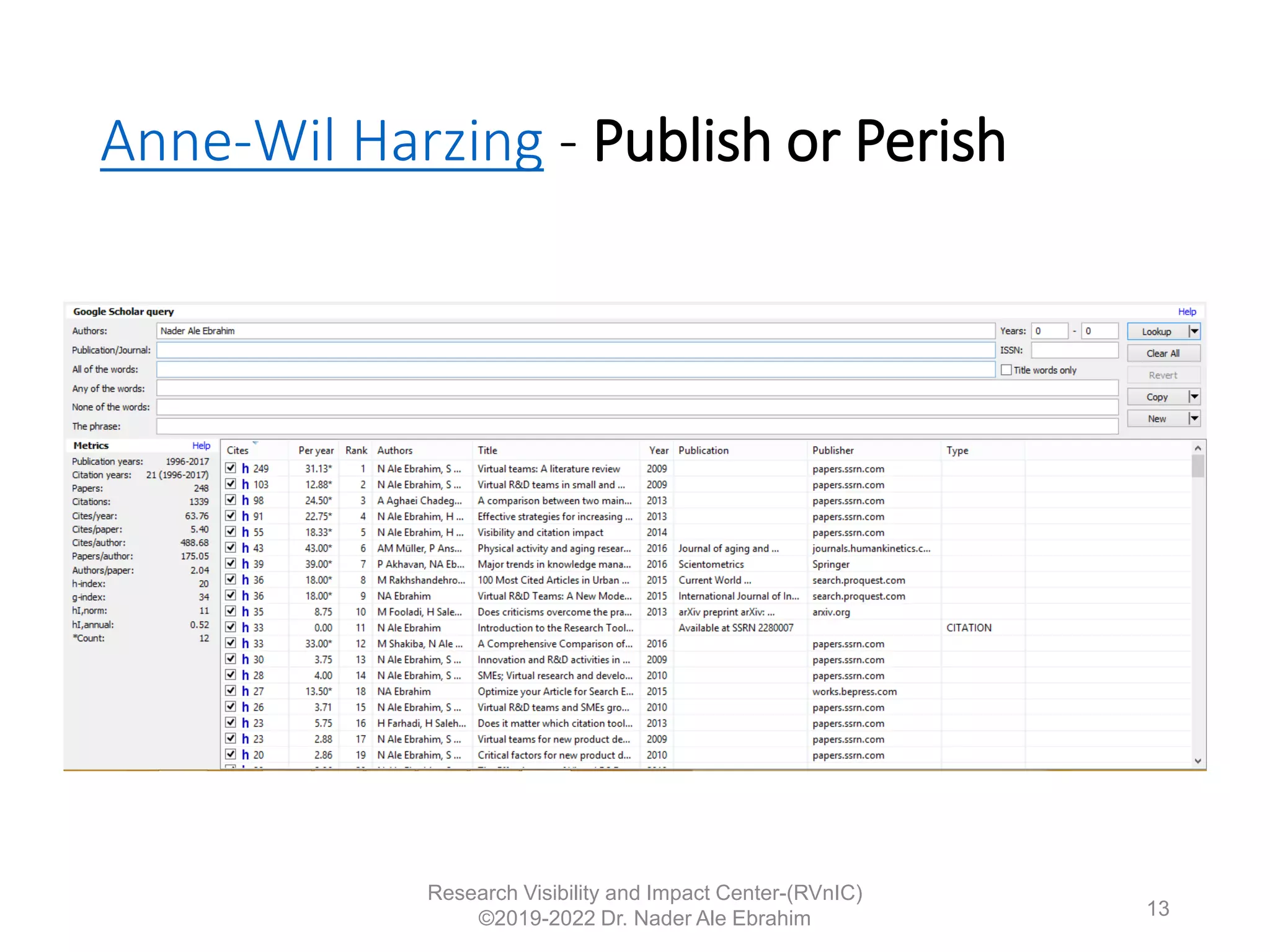Open the Copy button dropdown arrow
The width and height of the screenshot is (1270, 952).
(1194, 397)
